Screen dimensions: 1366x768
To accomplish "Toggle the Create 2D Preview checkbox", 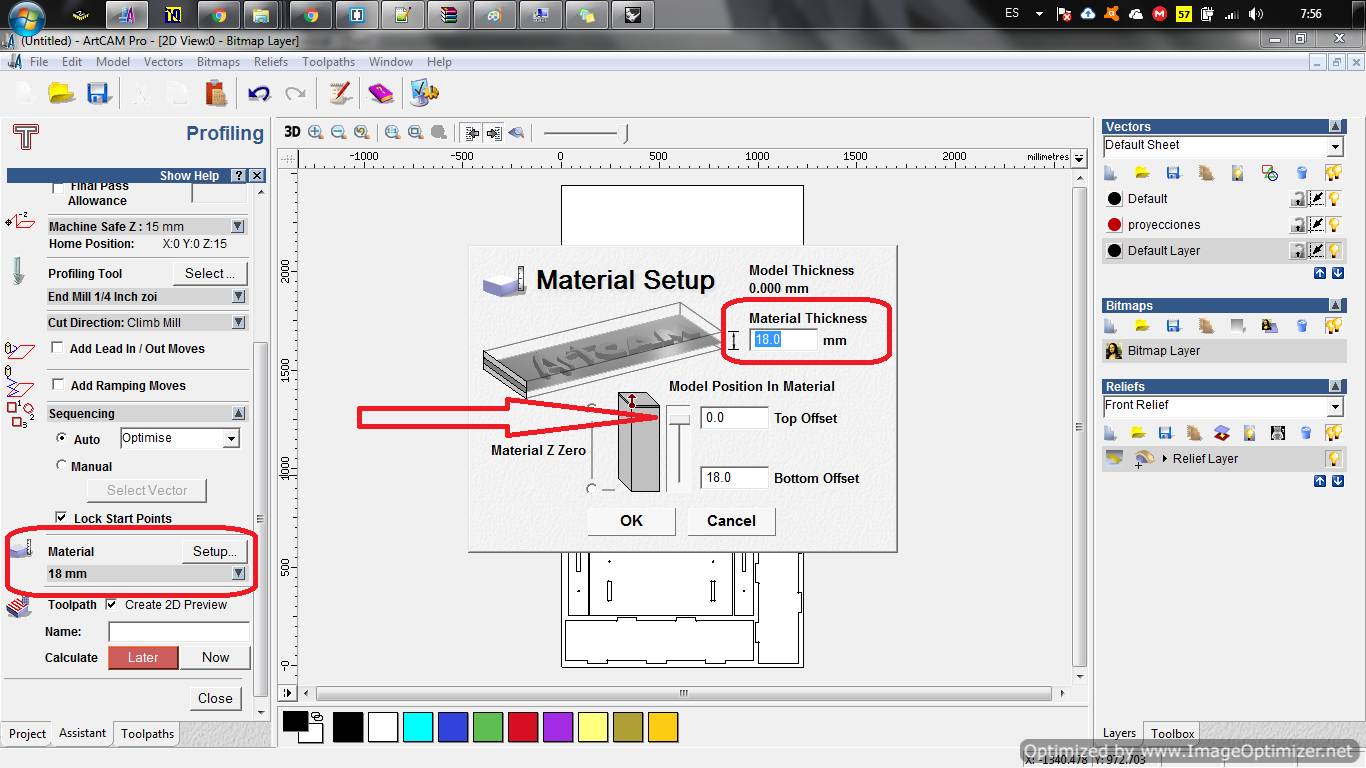I will [x=112, y=604].
